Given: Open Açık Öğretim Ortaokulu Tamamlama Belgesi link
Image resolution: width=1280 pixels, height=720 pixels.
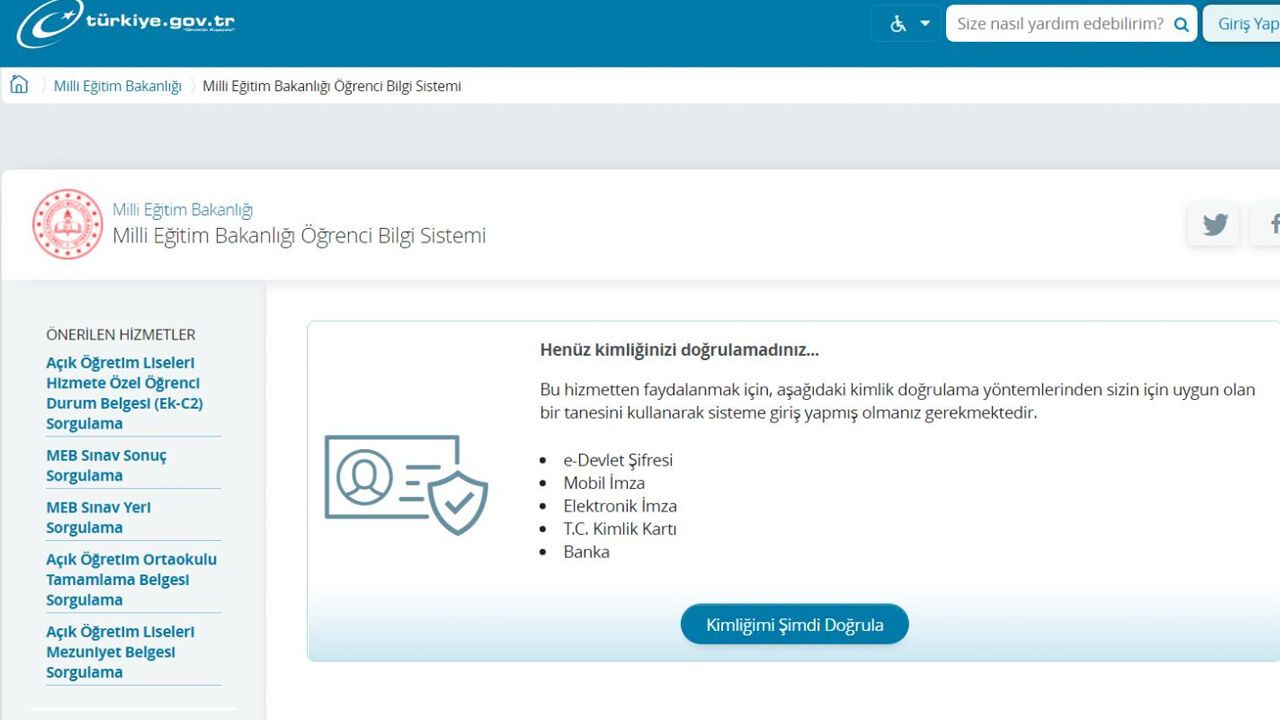Looking at the screenshot, I should click(x=131, y=579).
